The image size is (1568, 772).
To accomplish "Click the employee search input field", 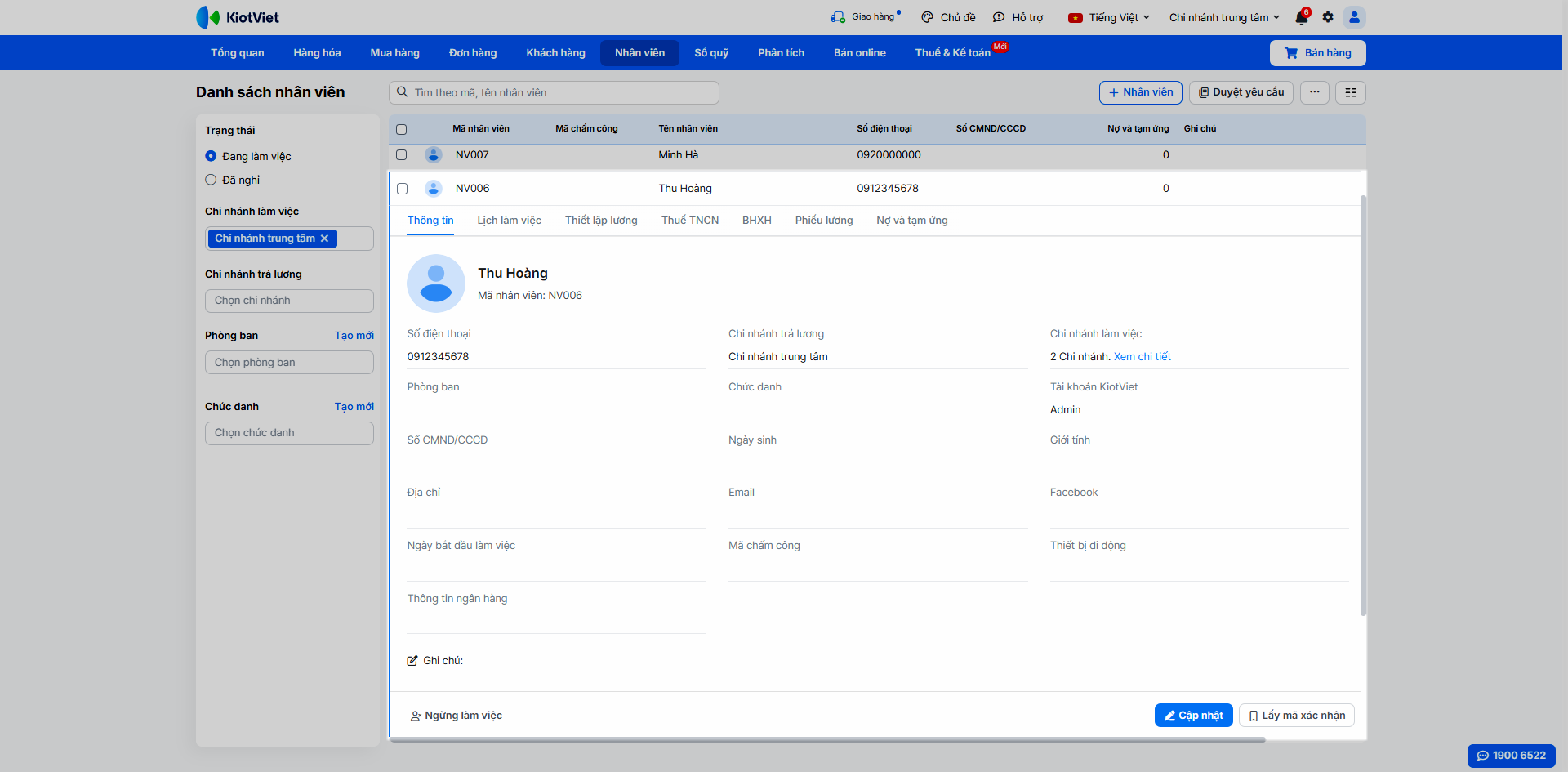I will click(x=554, y=92).
